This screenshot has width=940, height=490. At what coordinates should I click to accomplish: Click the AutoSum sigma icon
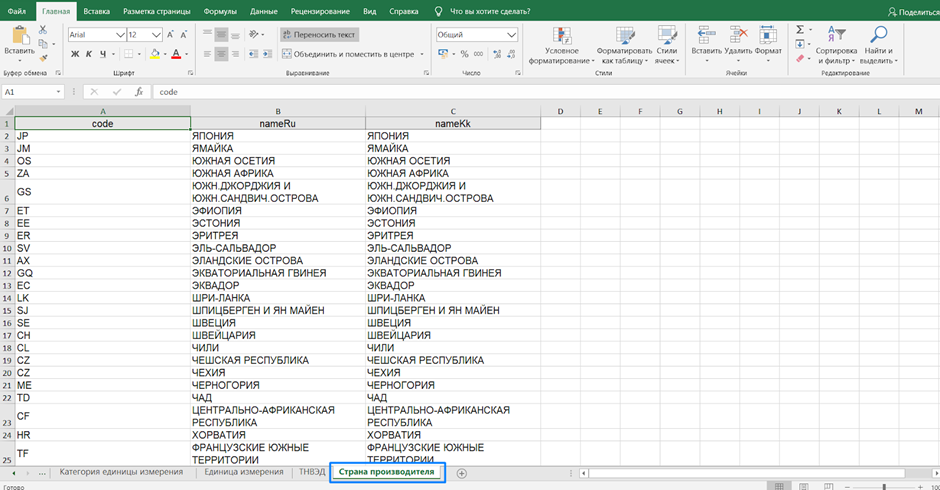800,29
